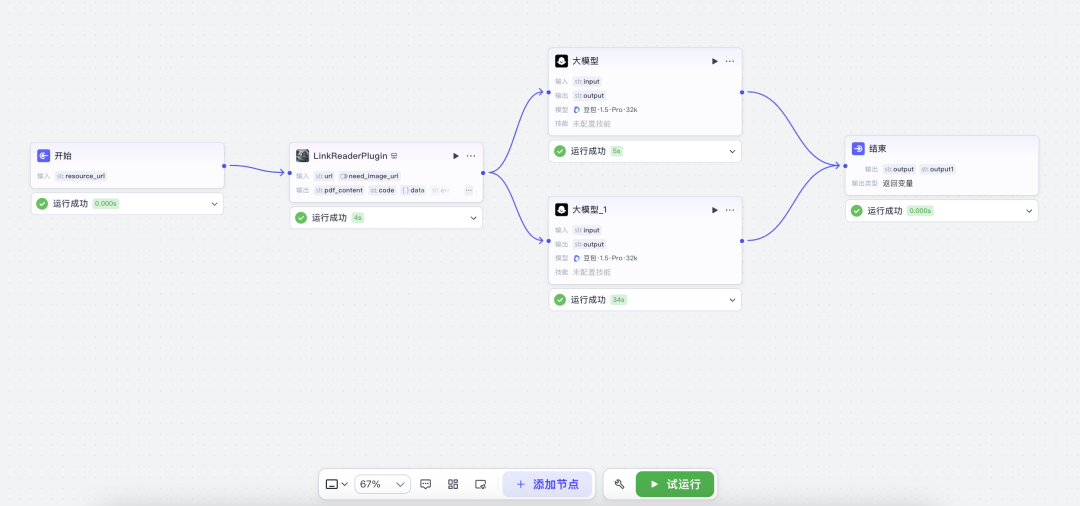Click the need_image_url input tag
The image size is (1080, 506).
[x=370, y=176]
